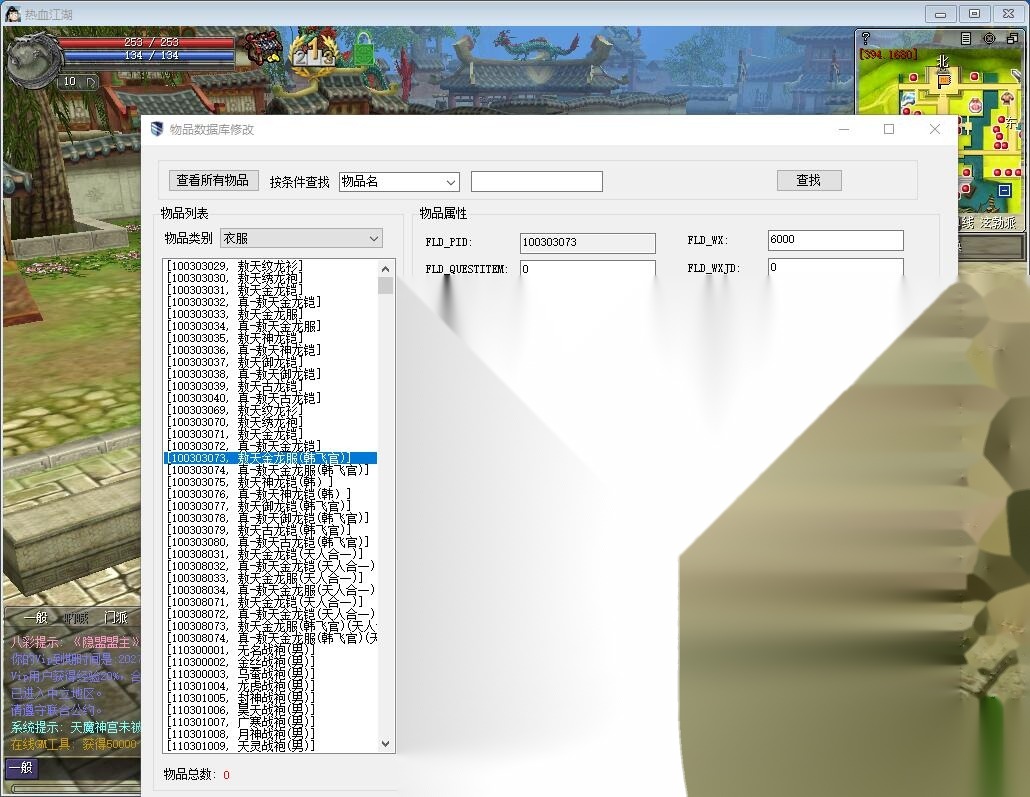The height and width of the screenshot is (797, 1030).
Task: Select item 100303029 敖天纹龙衫
Action: [x=271, y=266]
